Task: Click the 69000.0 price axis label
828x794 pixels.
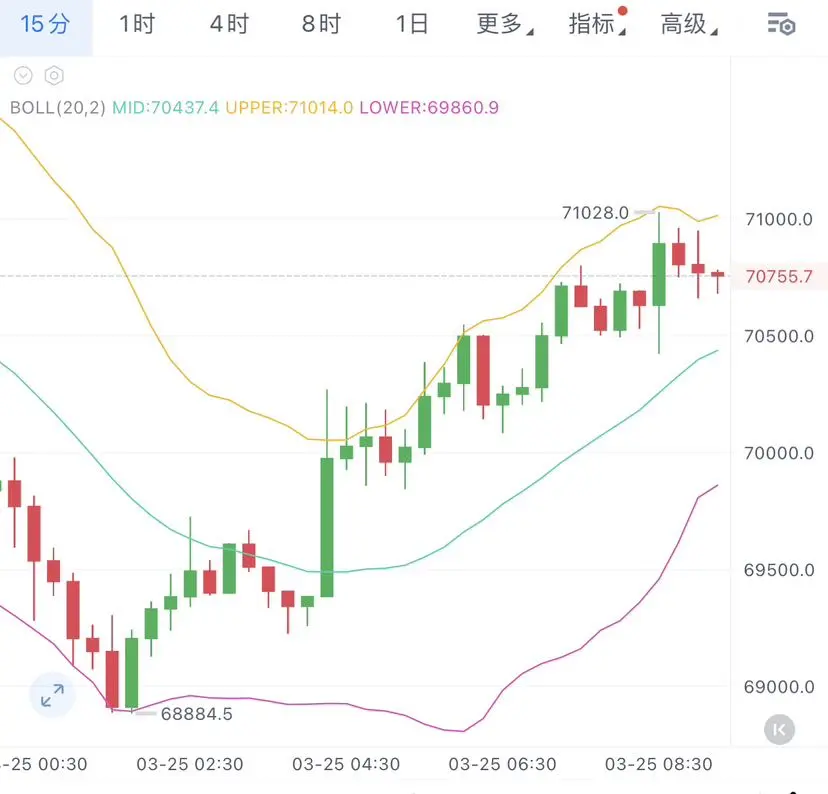Action: 779,687
